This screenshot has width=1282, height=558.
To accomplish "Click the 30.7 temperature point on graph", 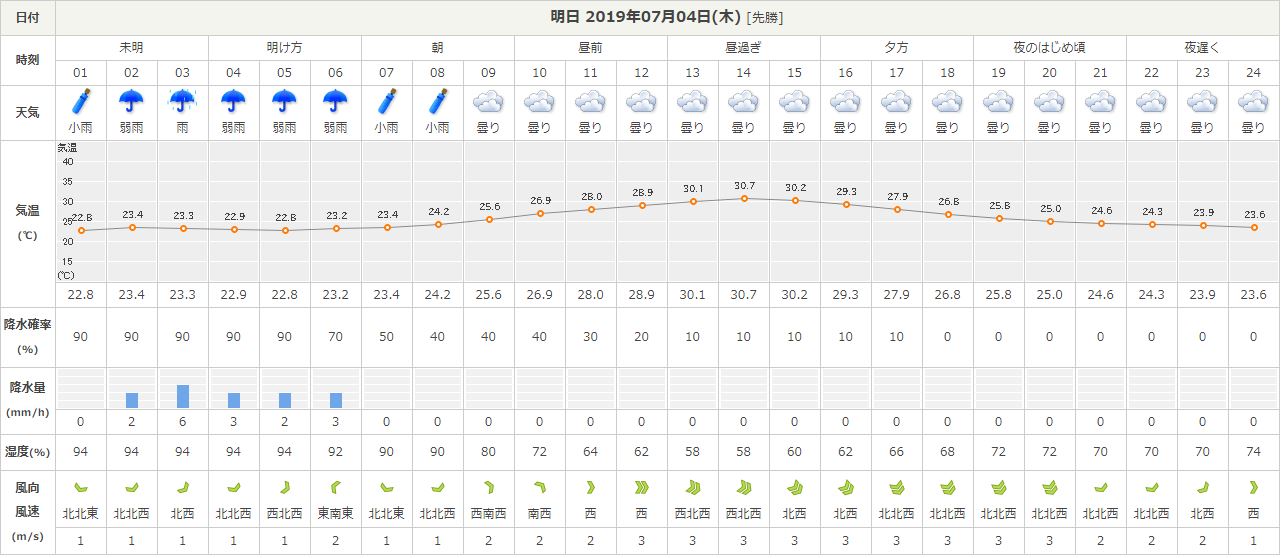I will pyautogui.click(x=744, y=199).
